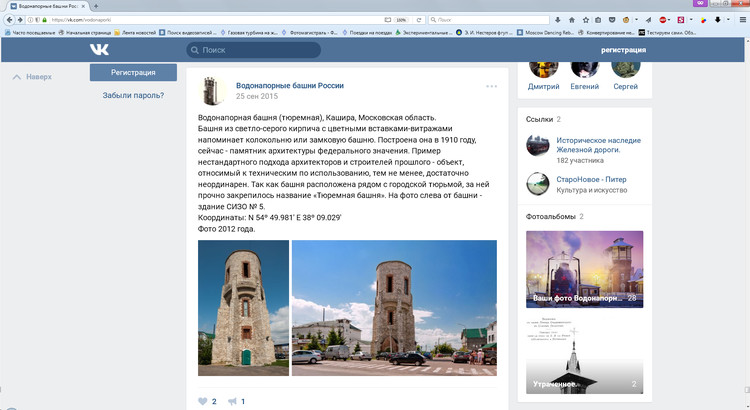This screenshot has height=410, width=750.
Task: Open a new browser tab with plus
Action: 96,6
